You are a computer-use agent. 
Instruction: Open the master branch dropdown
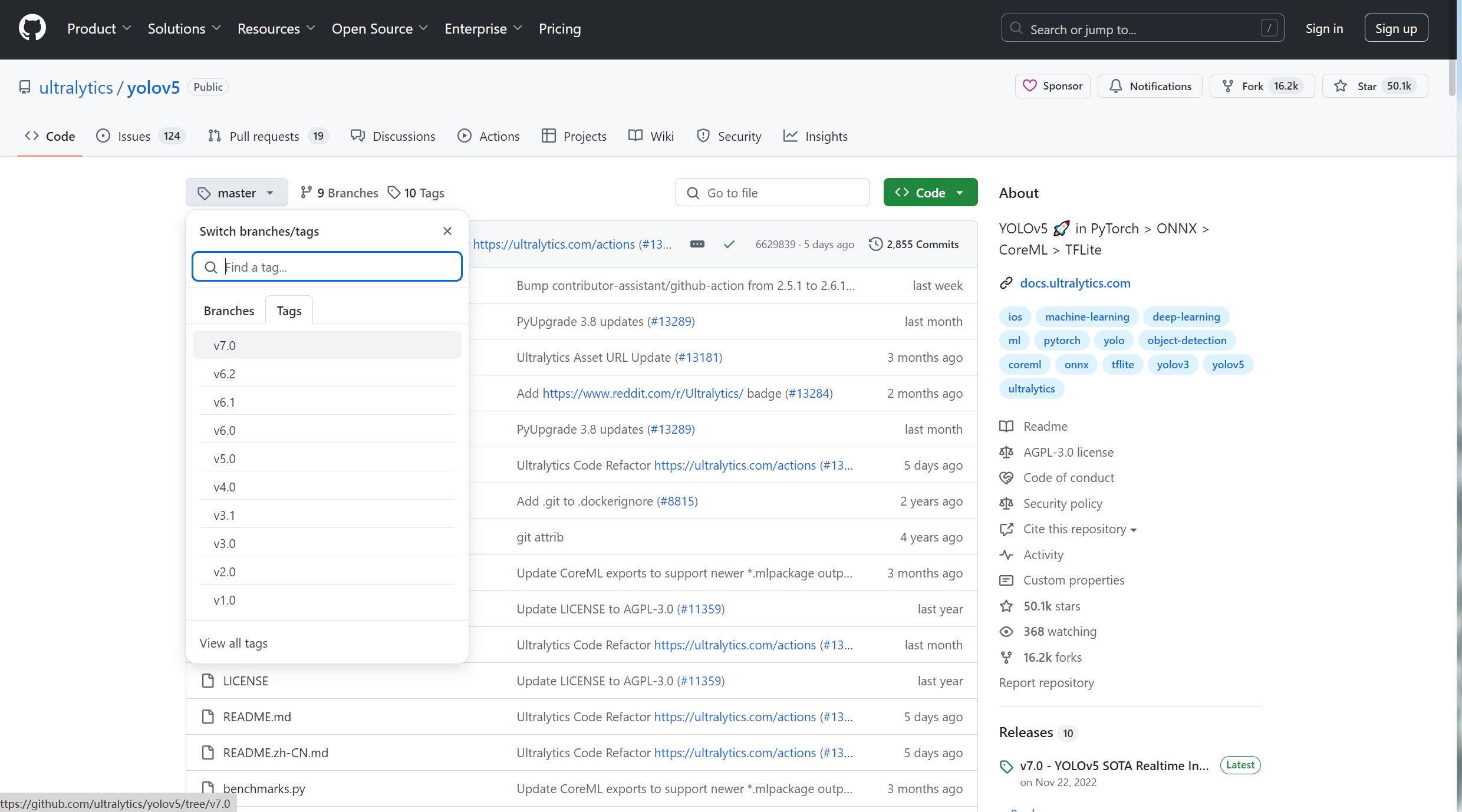click(x=236, y=192)
